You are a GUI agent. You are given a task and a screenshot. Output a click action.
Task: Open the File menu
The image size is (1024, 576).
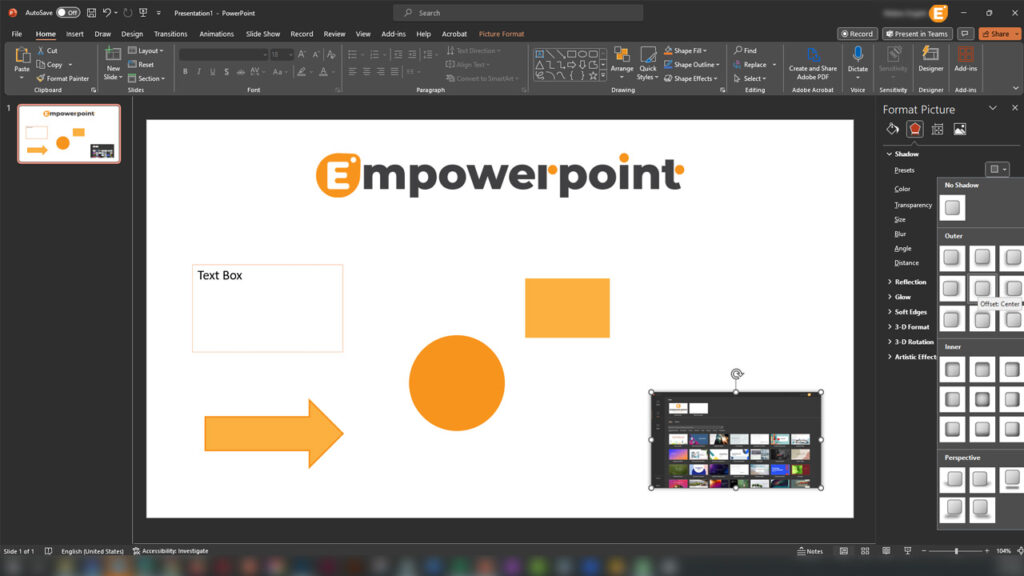coord(17,34)
